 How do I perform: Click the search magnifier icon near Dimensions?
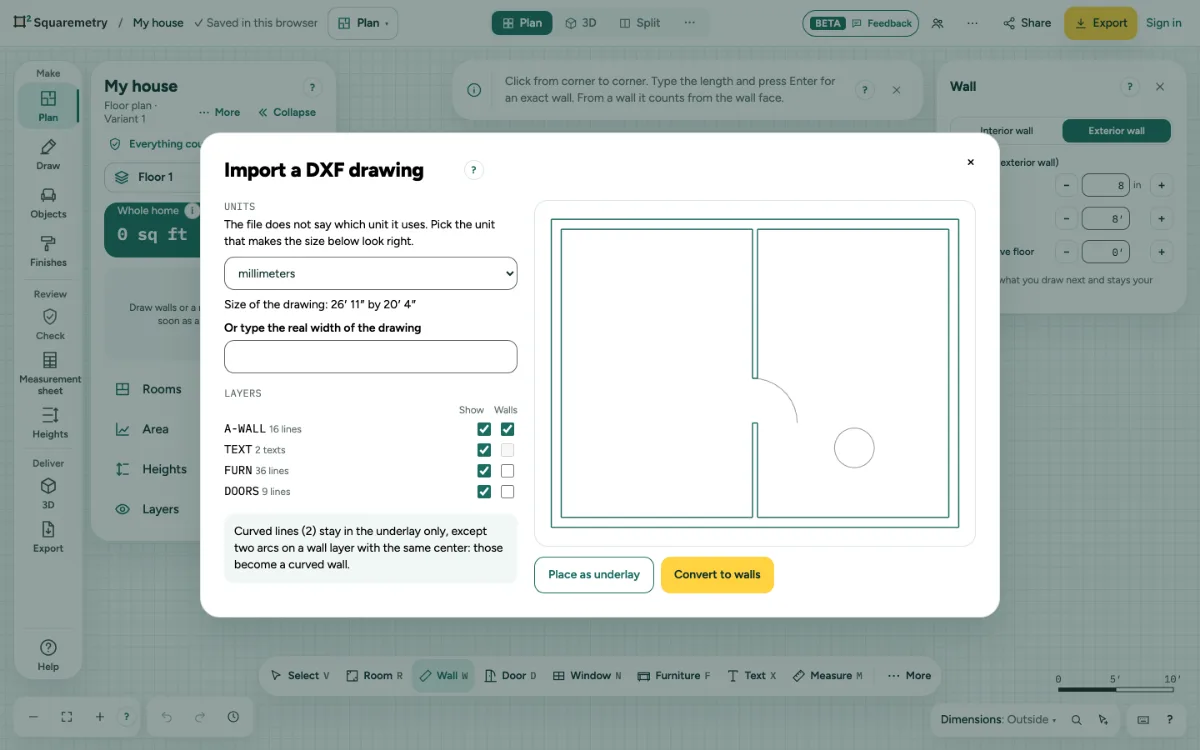point(1076,720)
